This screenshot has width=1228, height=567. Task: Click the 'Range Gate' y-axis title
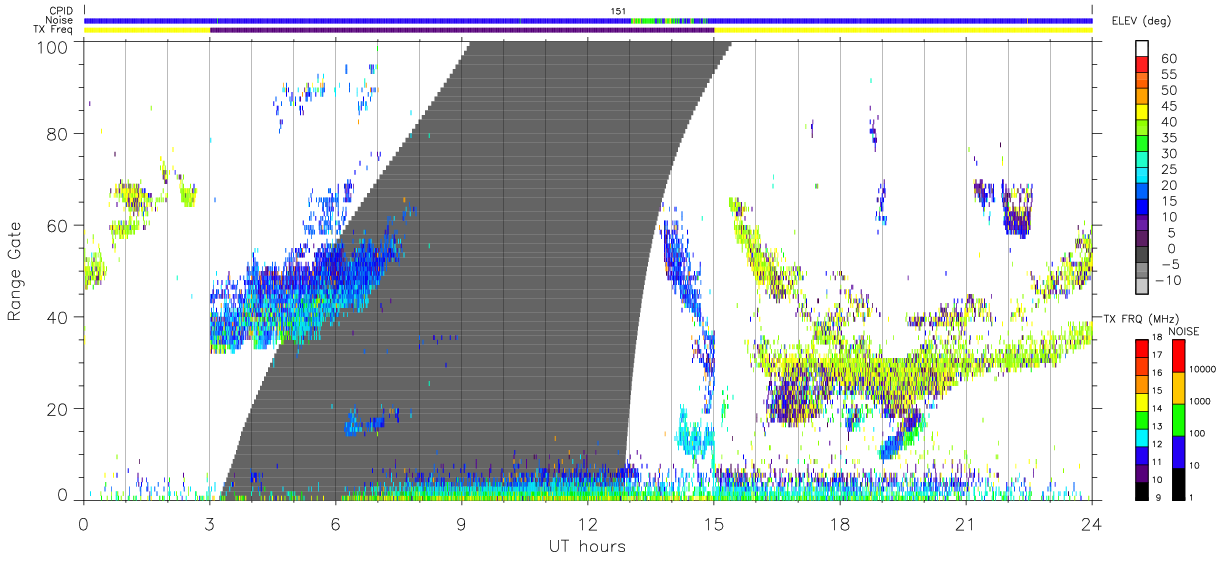tap(15, 271)
